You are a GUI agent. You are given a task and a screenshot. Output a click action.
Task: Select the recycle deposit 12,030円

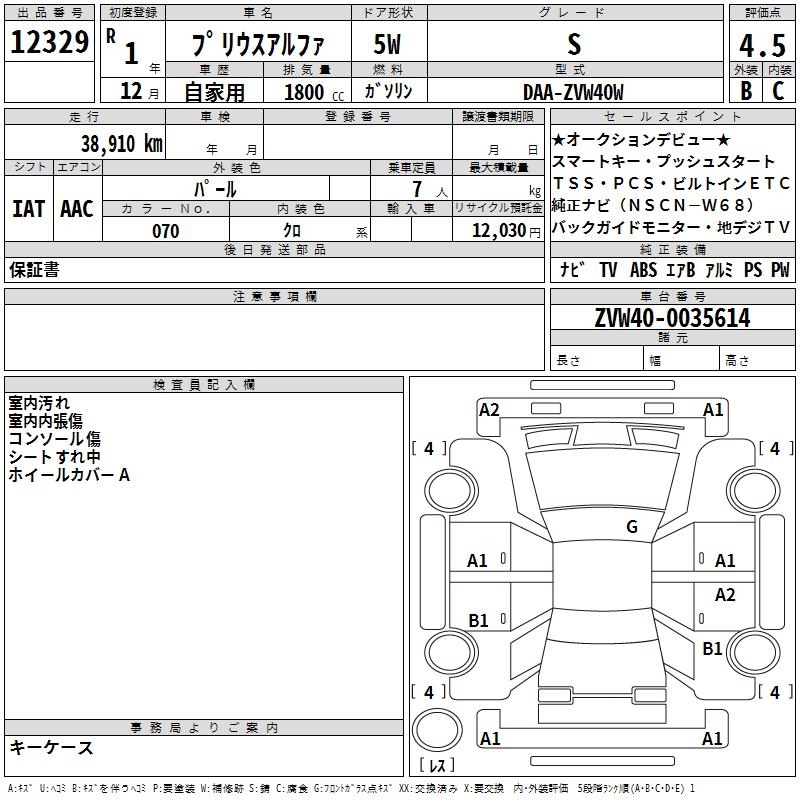coord(506,231)
